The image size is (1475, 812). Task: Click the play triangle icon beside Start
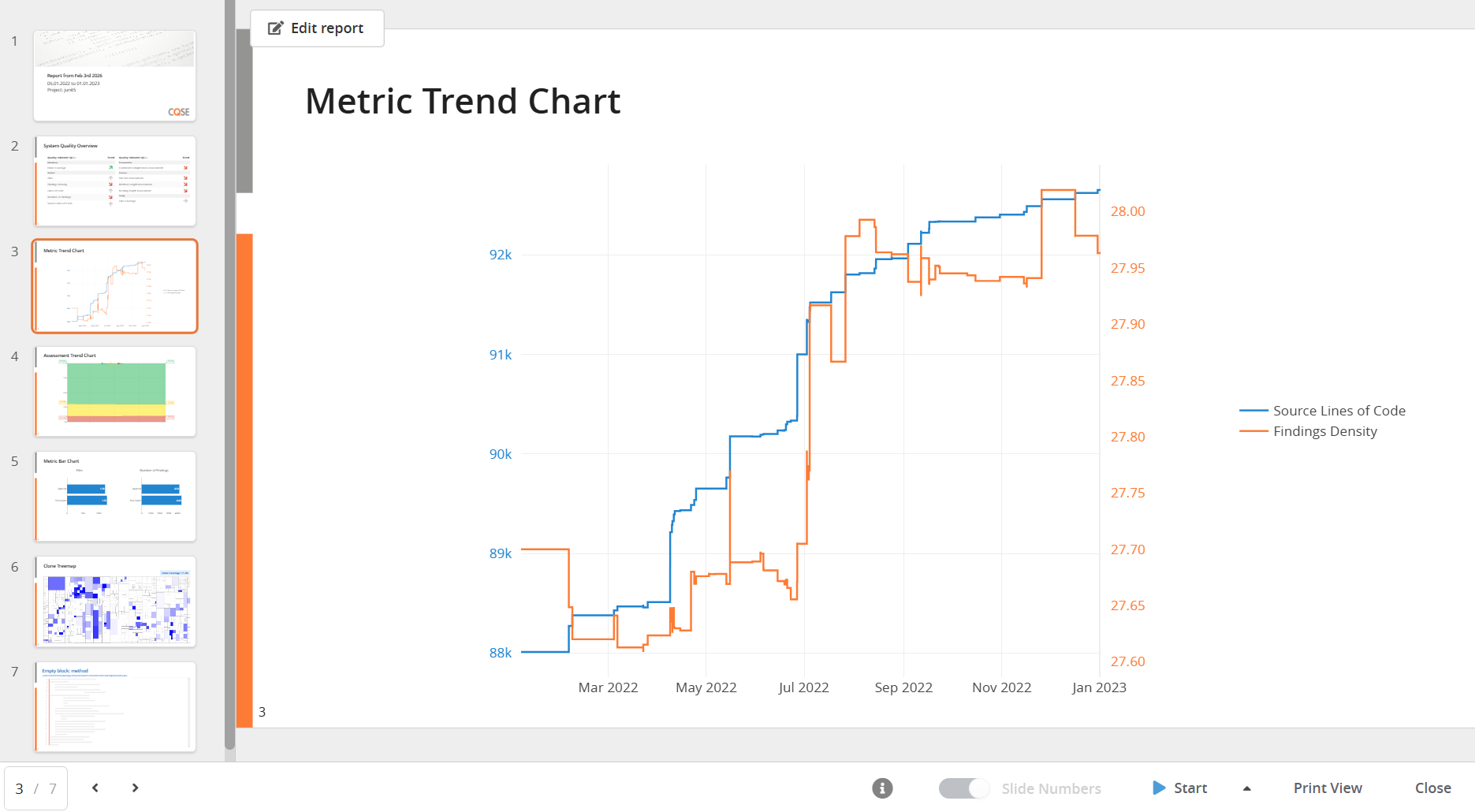(x=1158, y=788)
